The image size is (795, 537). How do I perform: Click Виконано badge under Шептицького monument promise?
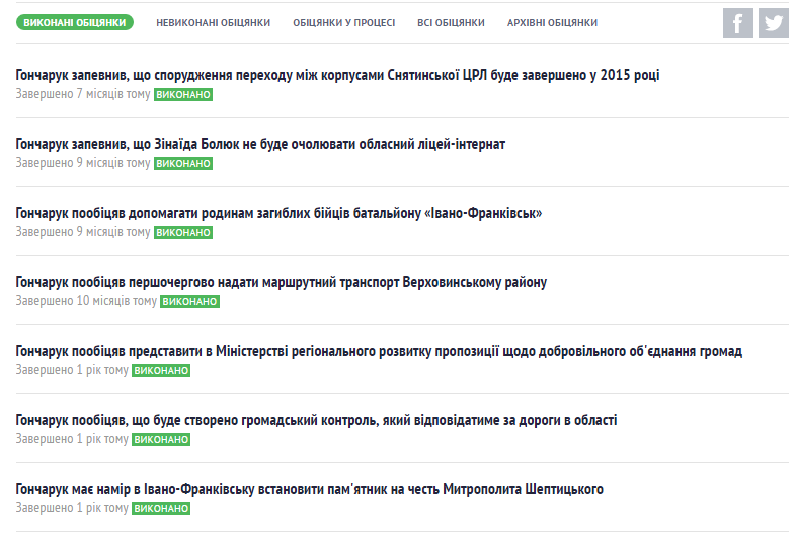pyautogui.click(x=161, y=509)
